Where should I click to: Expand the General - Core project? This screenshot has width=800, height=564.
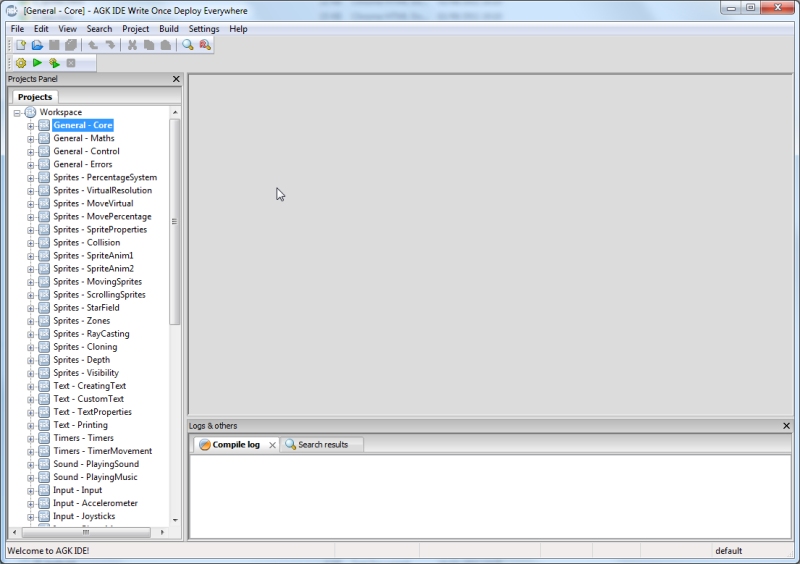[31, 126]
